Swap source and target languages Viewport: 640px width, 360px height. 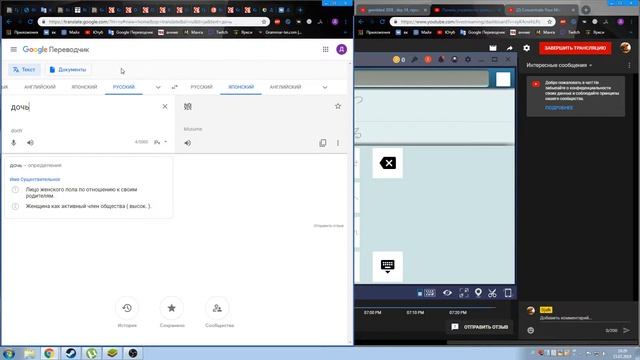(x=175, y=87)
